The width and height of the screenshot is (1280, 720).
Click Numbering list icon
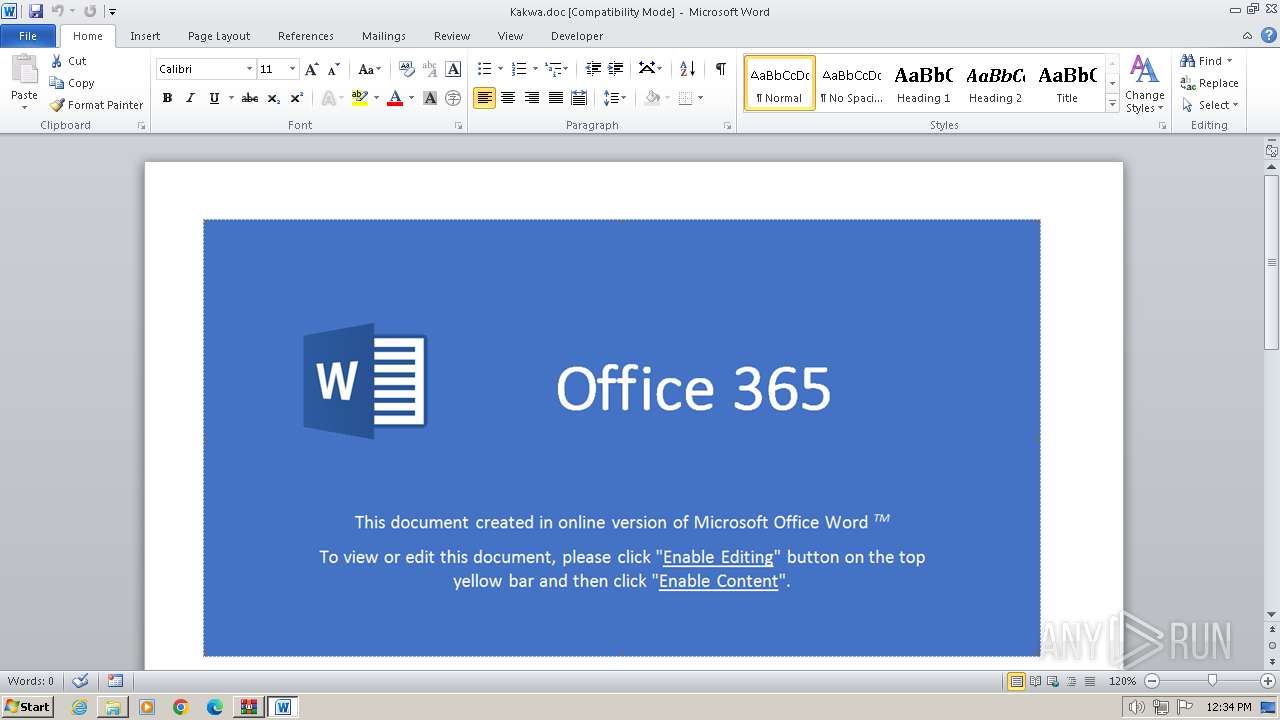pyautogui.click(x=518, y=69)
